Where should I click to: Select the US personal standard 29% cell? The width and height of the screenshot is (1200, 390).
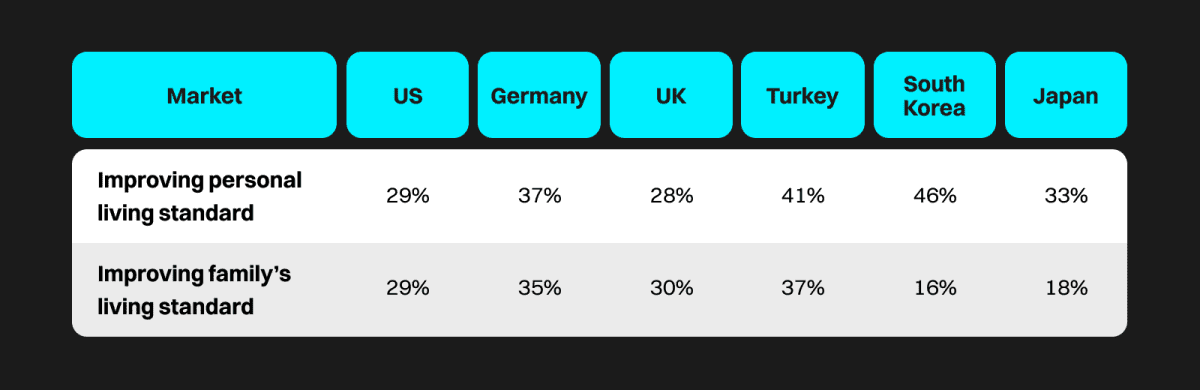(408, 196)
